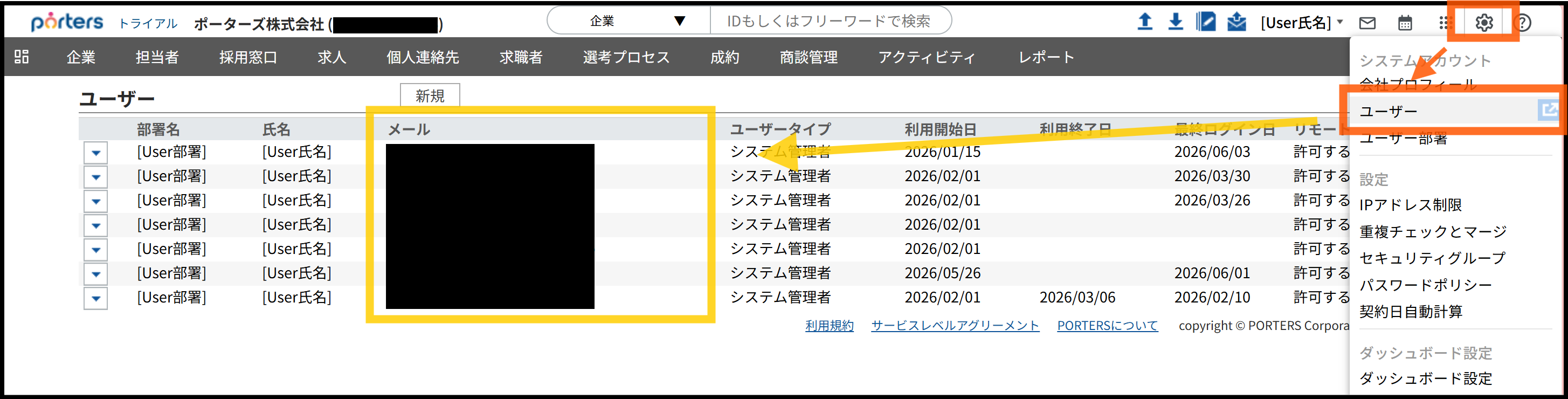Open the アクティビティ navigation tab
1568x399 pixels.
pyautogui.click(x=927, y=57)
